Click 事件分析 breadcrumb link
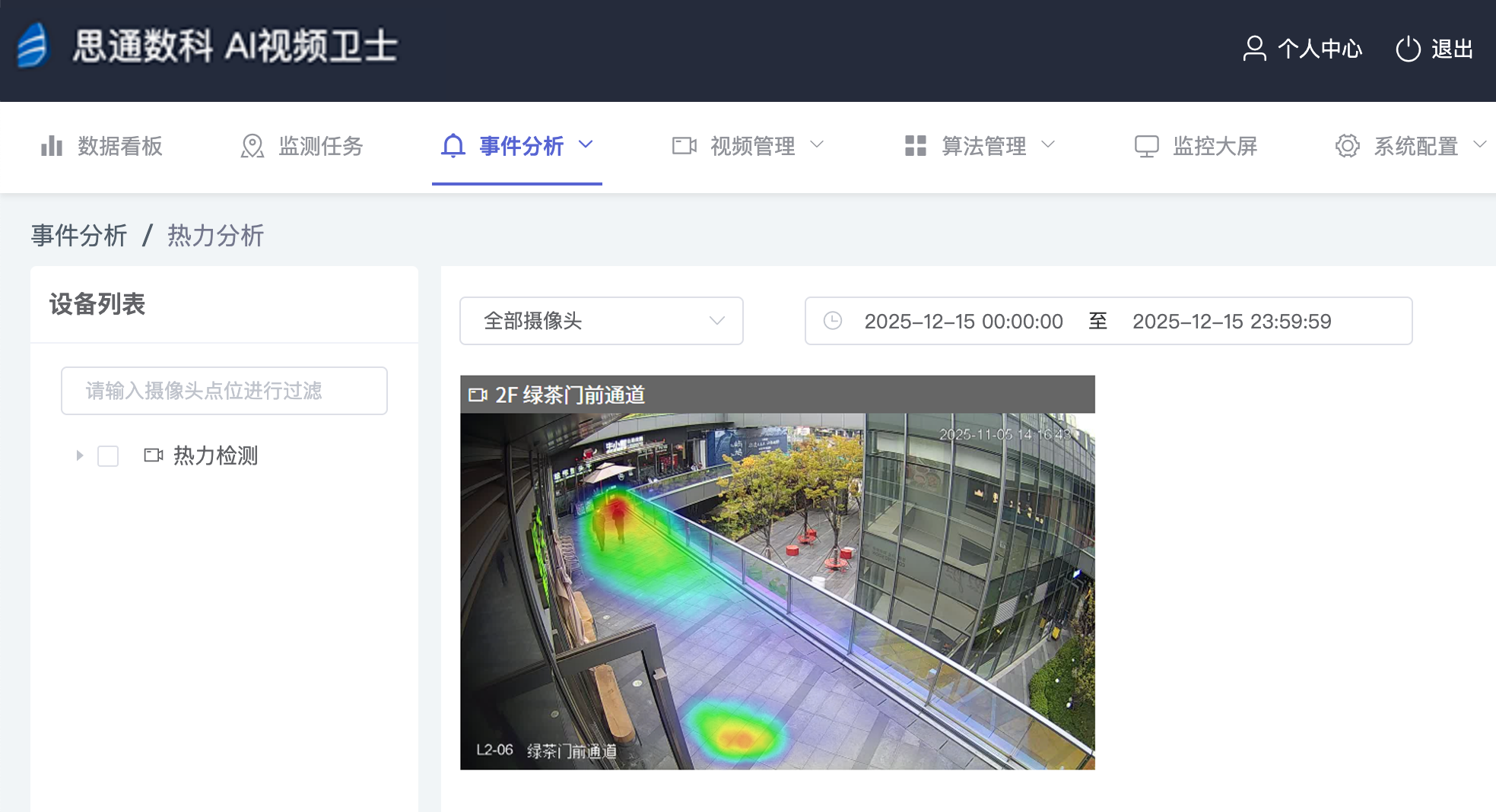 pyautogui.click(x=79, y=236)
